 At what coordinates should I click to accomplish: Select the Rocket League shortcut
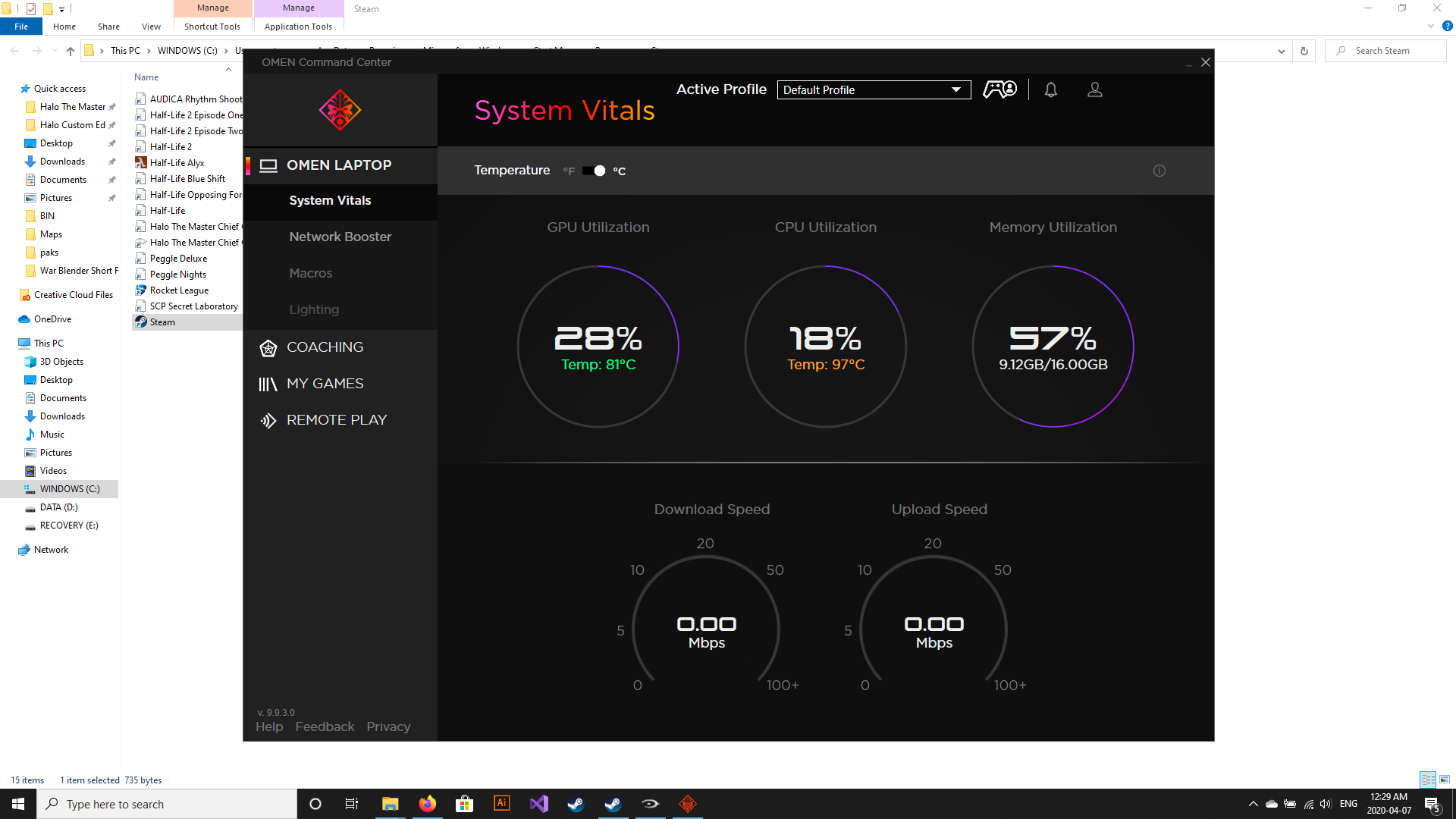(179, 290)
